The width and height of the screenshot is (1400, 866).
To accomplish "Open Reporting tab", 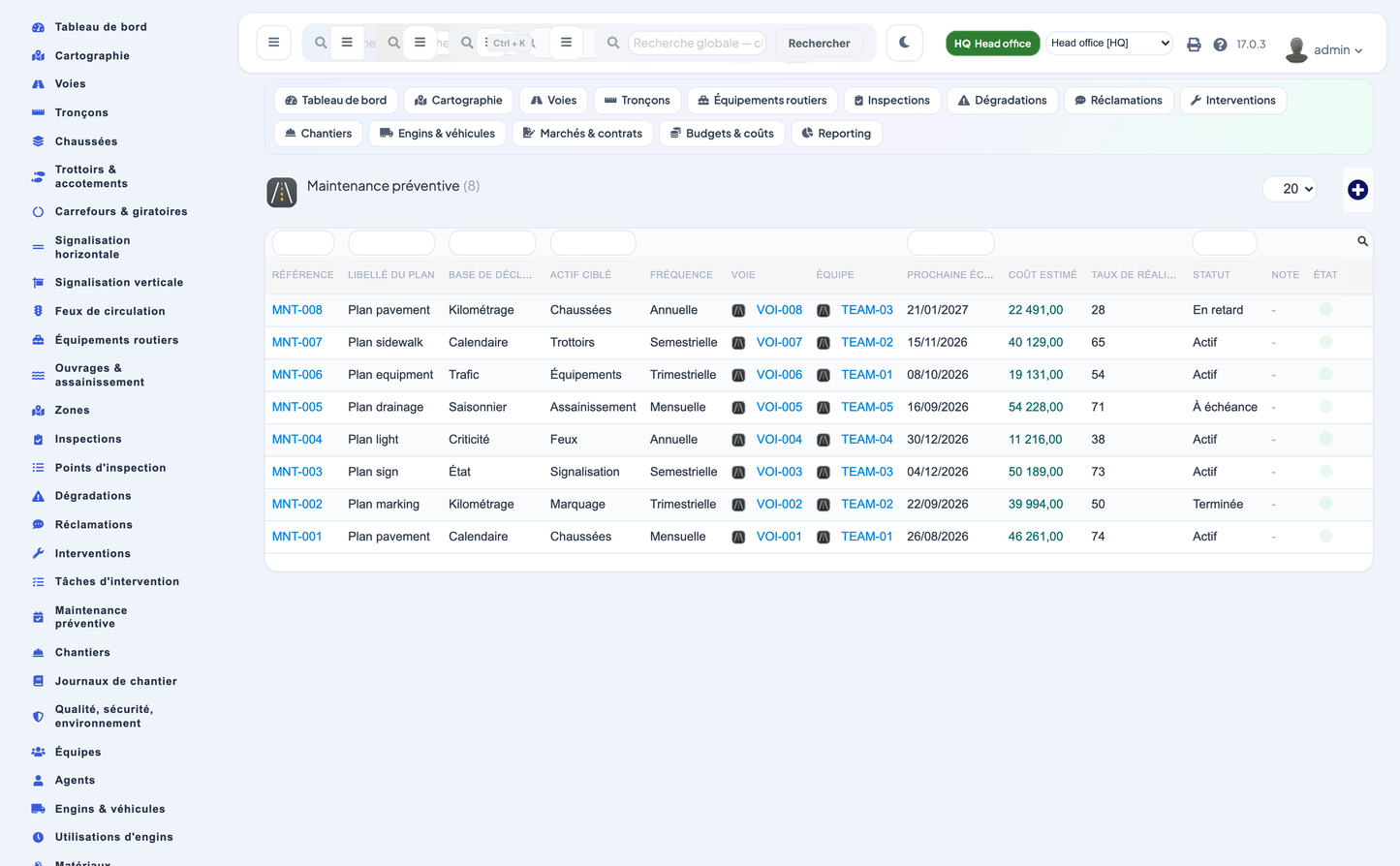I will click(836, 134).
